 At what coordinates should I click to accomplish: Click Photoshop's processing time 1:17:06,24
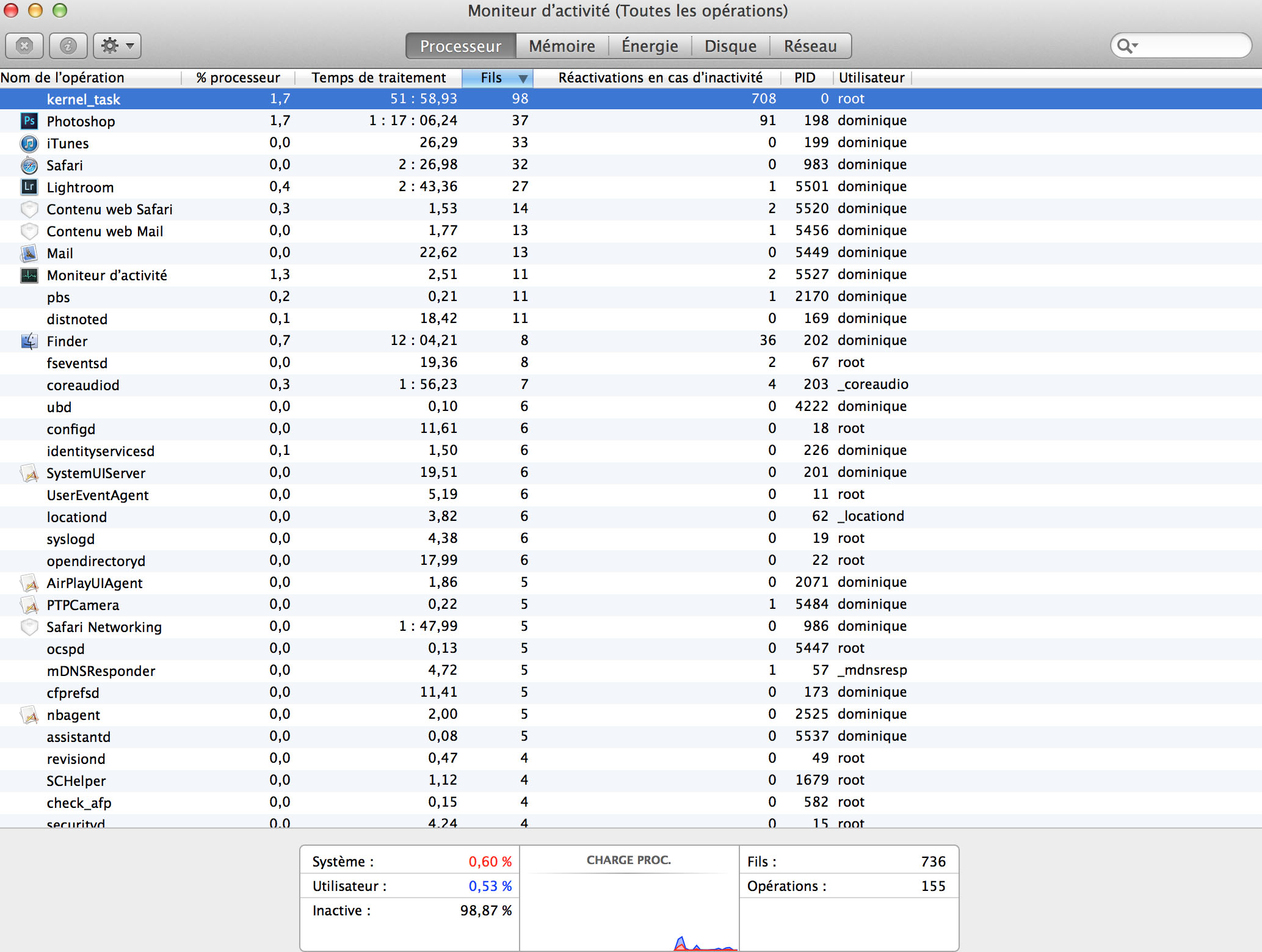413,120
